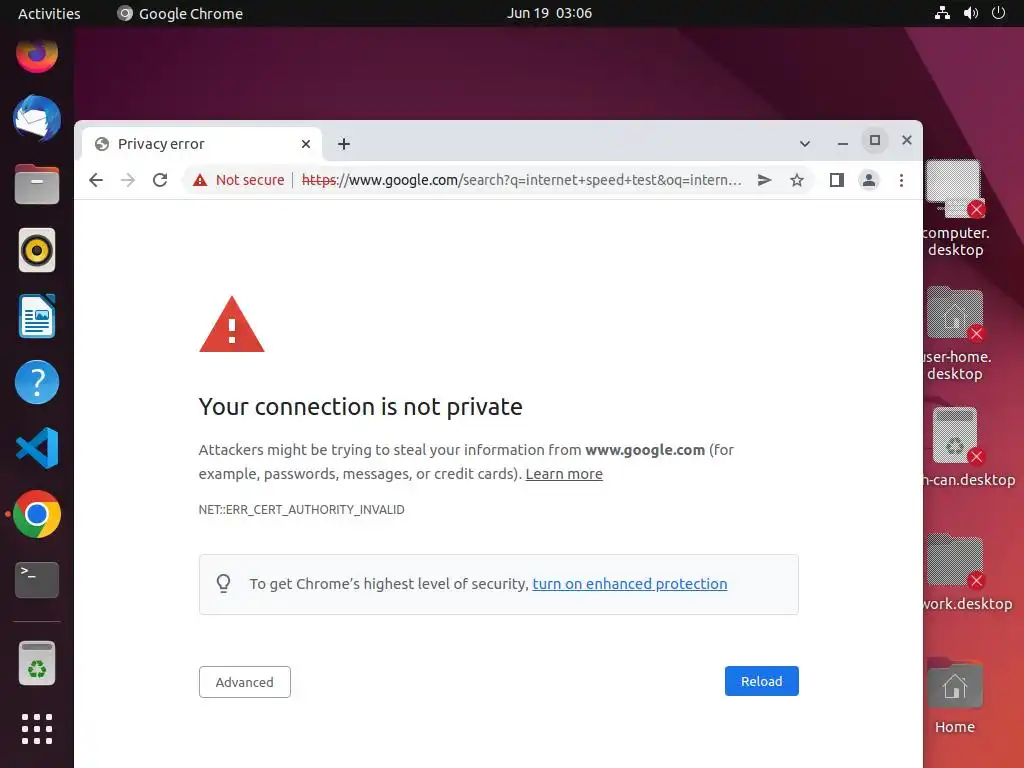
Task: Bookmark this page with the star icon
Action: (x=797, y=180)
